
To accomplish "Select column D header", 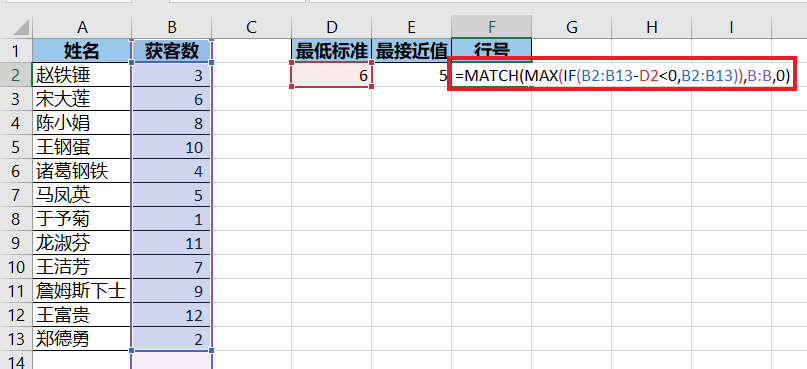I will (332, 27).
